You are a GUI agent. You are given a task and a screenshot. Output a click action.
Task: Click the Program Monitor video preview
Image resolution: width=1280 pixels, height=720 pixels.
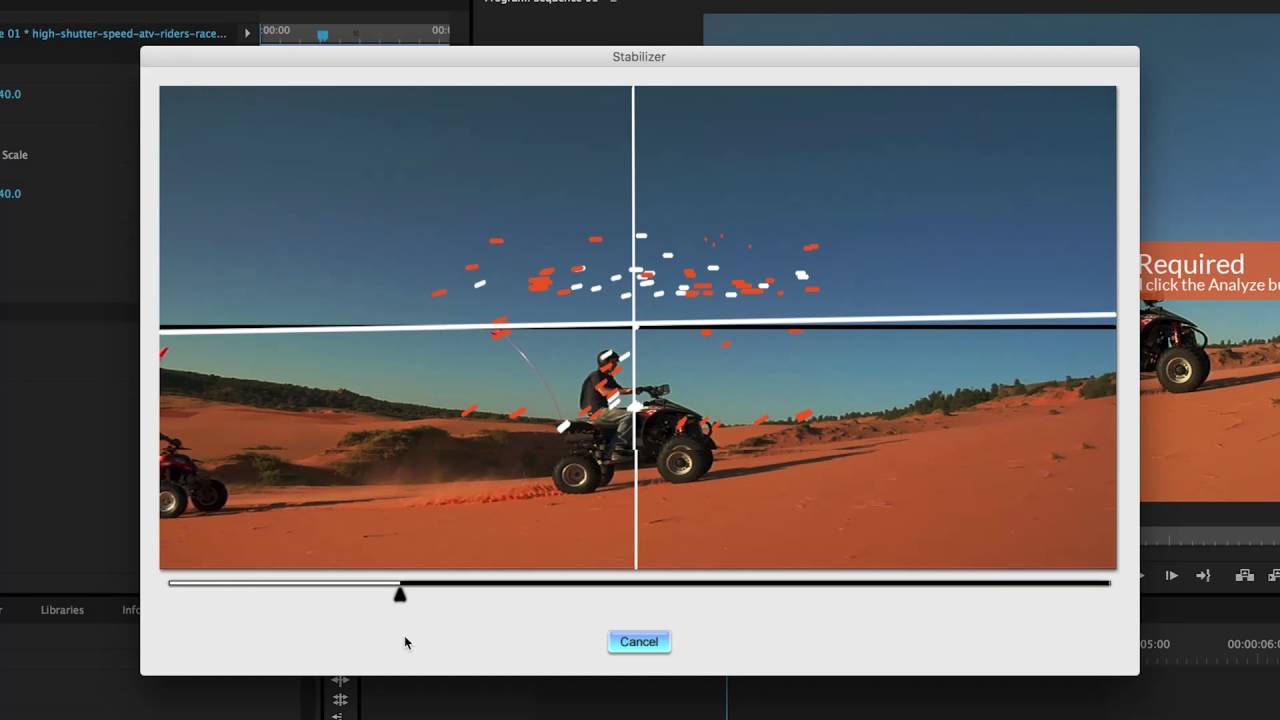[x=1209, y=257]
